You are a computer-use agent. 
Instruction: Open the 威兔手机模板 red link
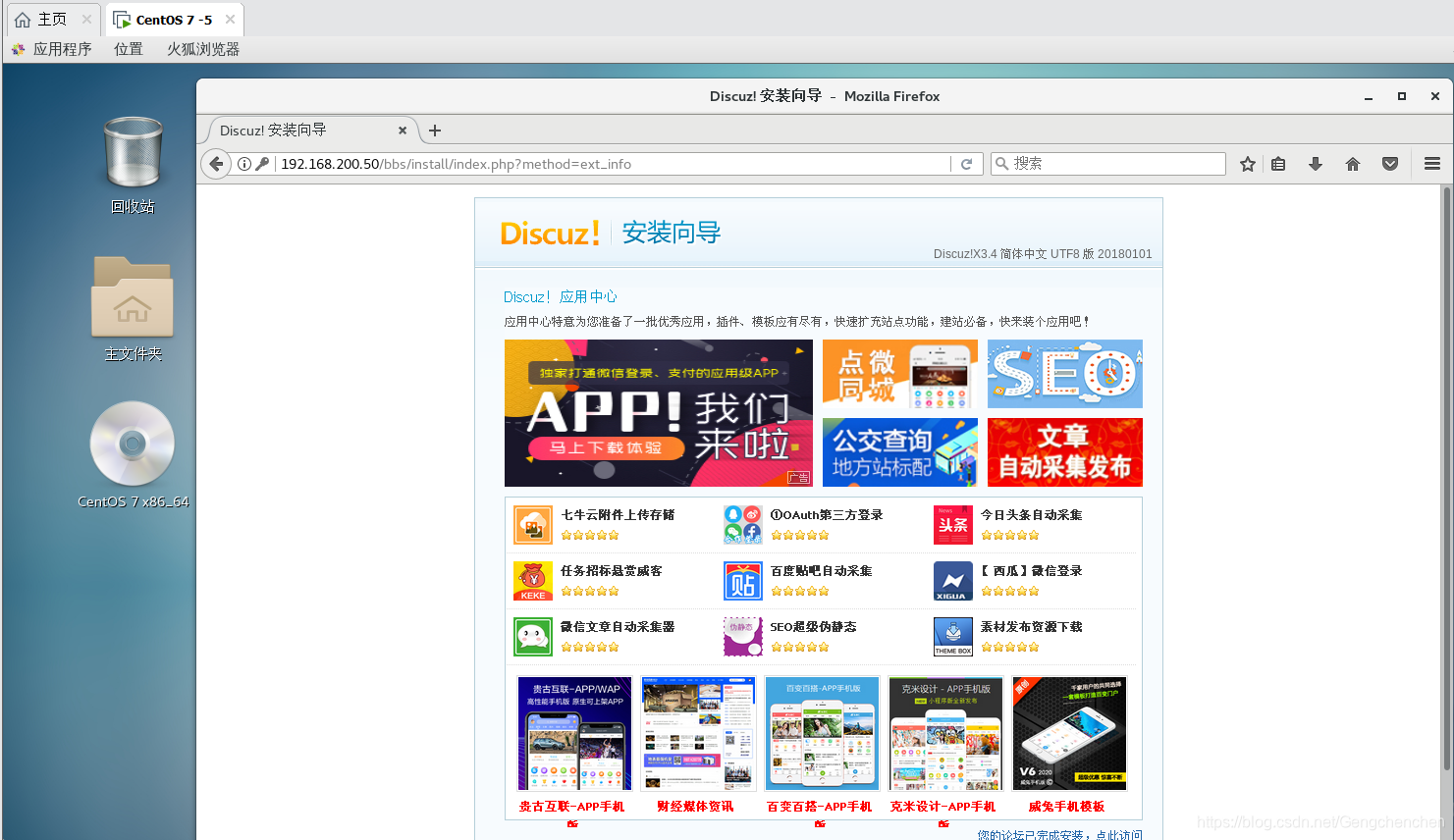tap(1066, 807)
